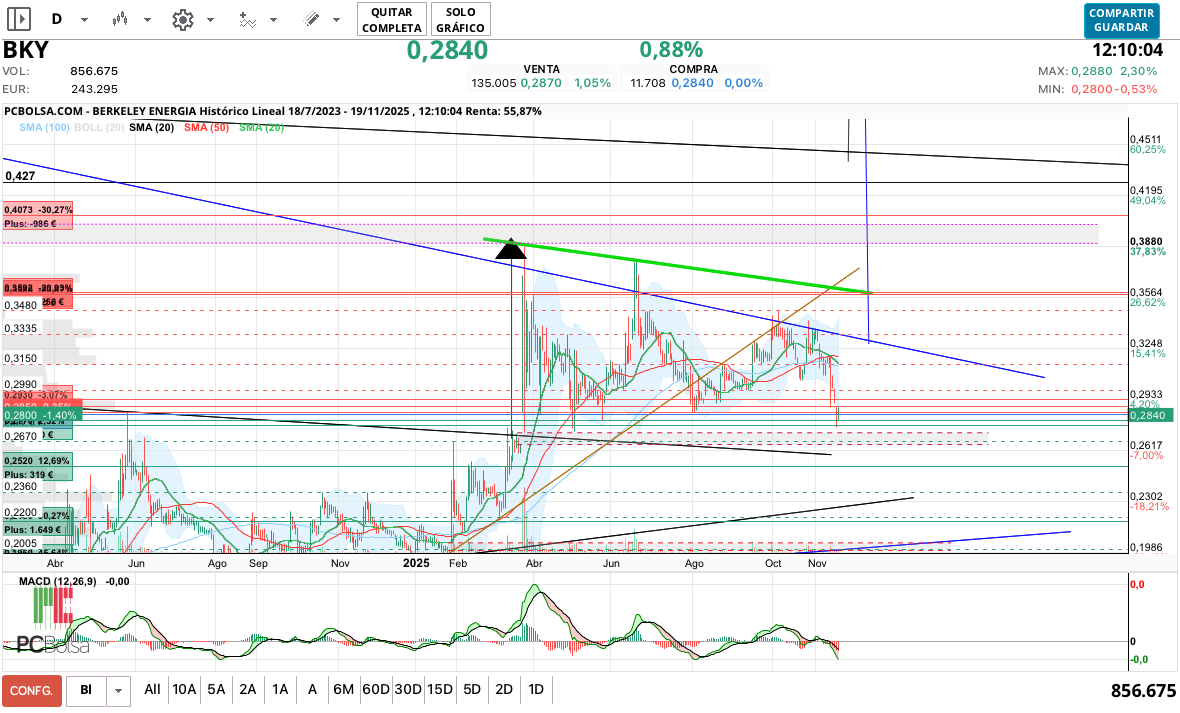Toggle the SMA (100) indicator legend
This screenshot has width=1180, height=713.
pos(44,127)
